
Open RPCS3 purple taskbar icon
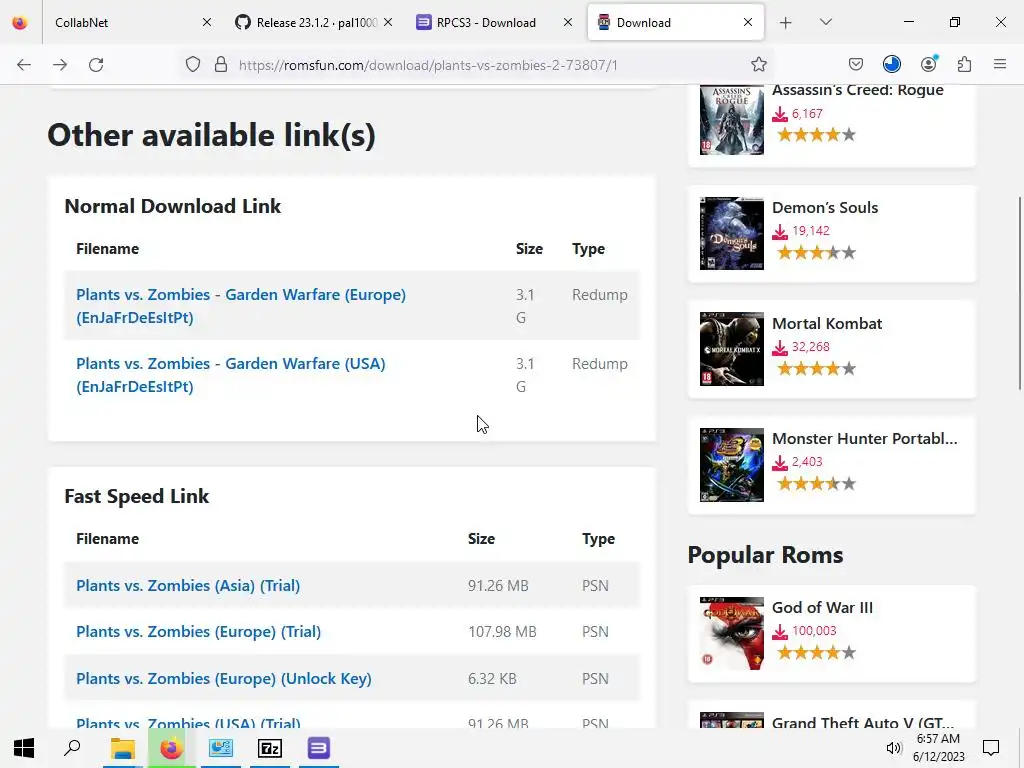click(319, 748)
